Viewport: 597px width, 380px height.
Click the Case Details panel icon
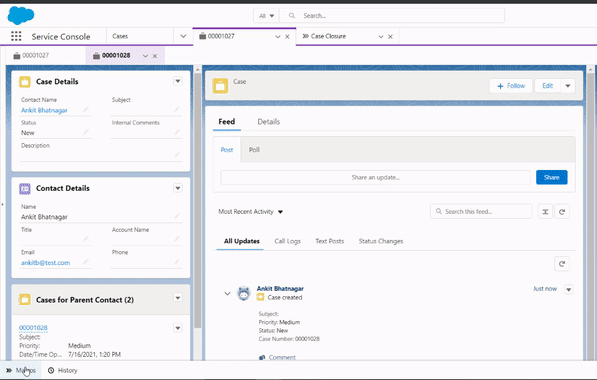tap(25, 81)
